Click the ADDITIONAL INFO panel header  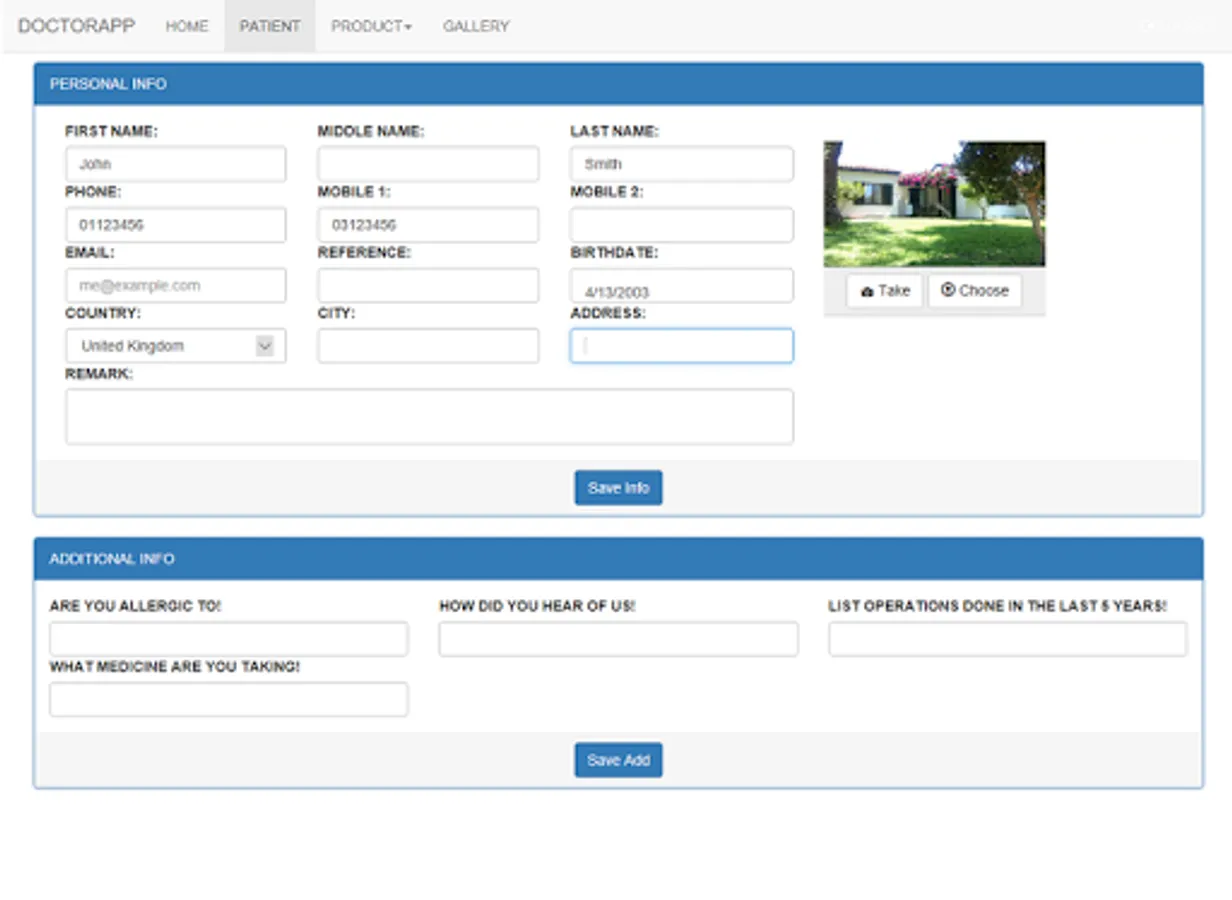(x=618, y=559)
